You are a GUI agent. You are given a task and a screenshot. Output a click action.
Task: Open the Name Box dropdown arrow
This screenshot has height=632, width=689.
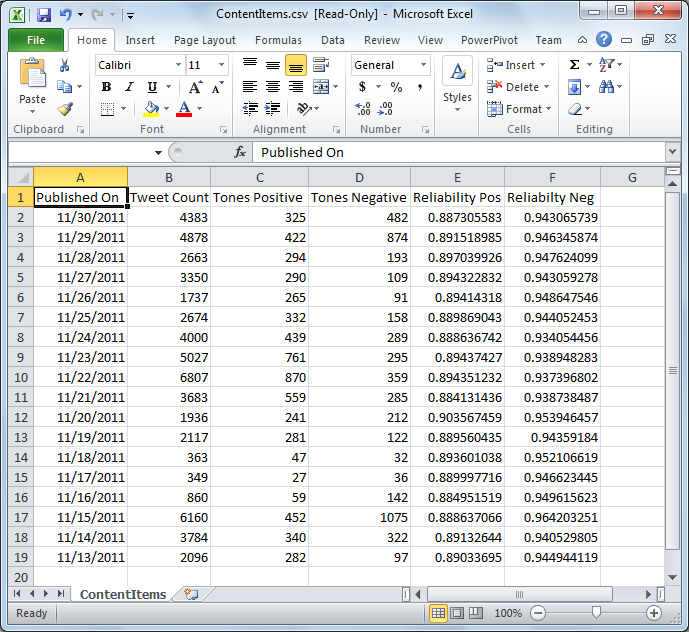pos(158,153)
